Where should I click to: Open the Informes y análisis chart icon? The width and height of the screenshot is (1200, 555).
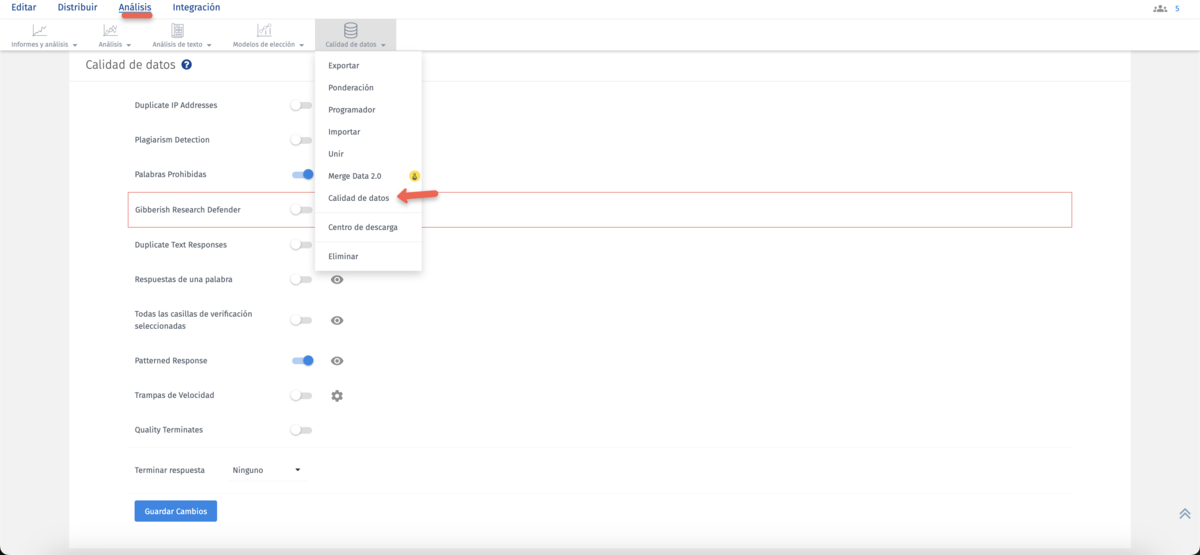pyautogui.click(x=39, y=31)
